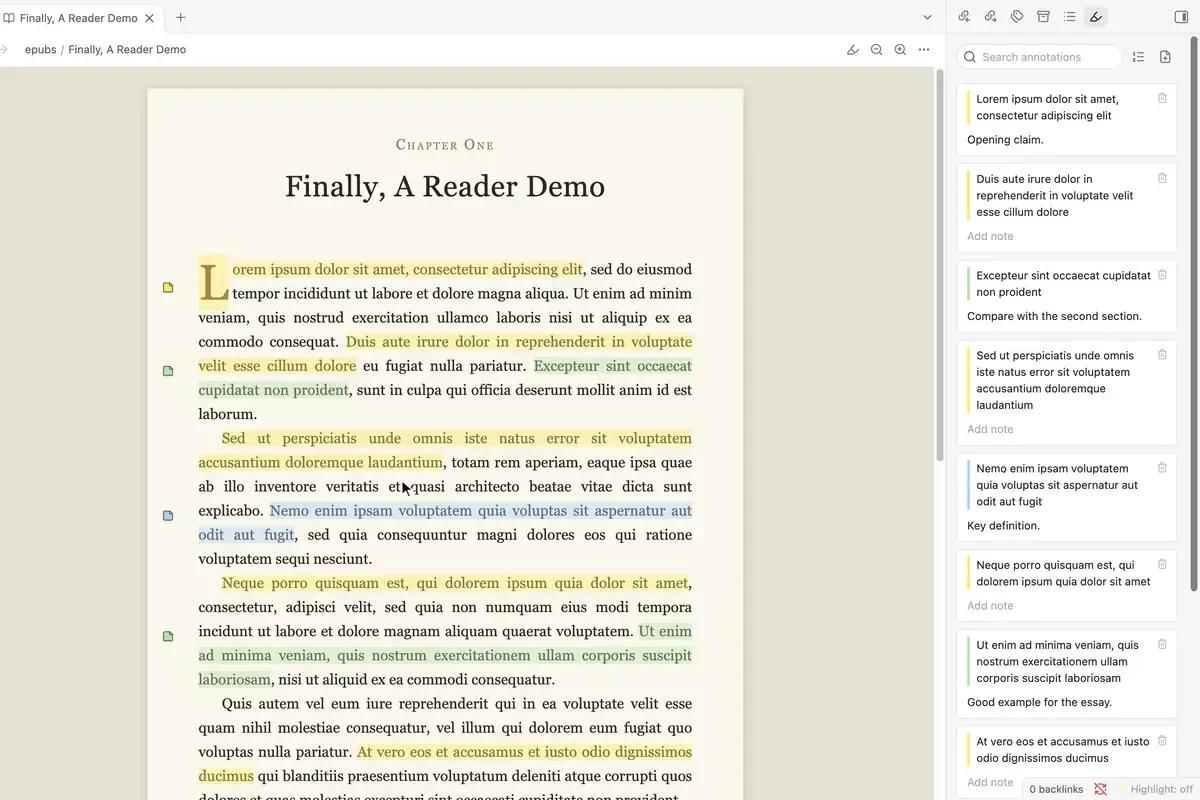The height and width of the screenshot is (800, 1200).
Task: Open the backlinks panel icon
Action: (964, 17)
